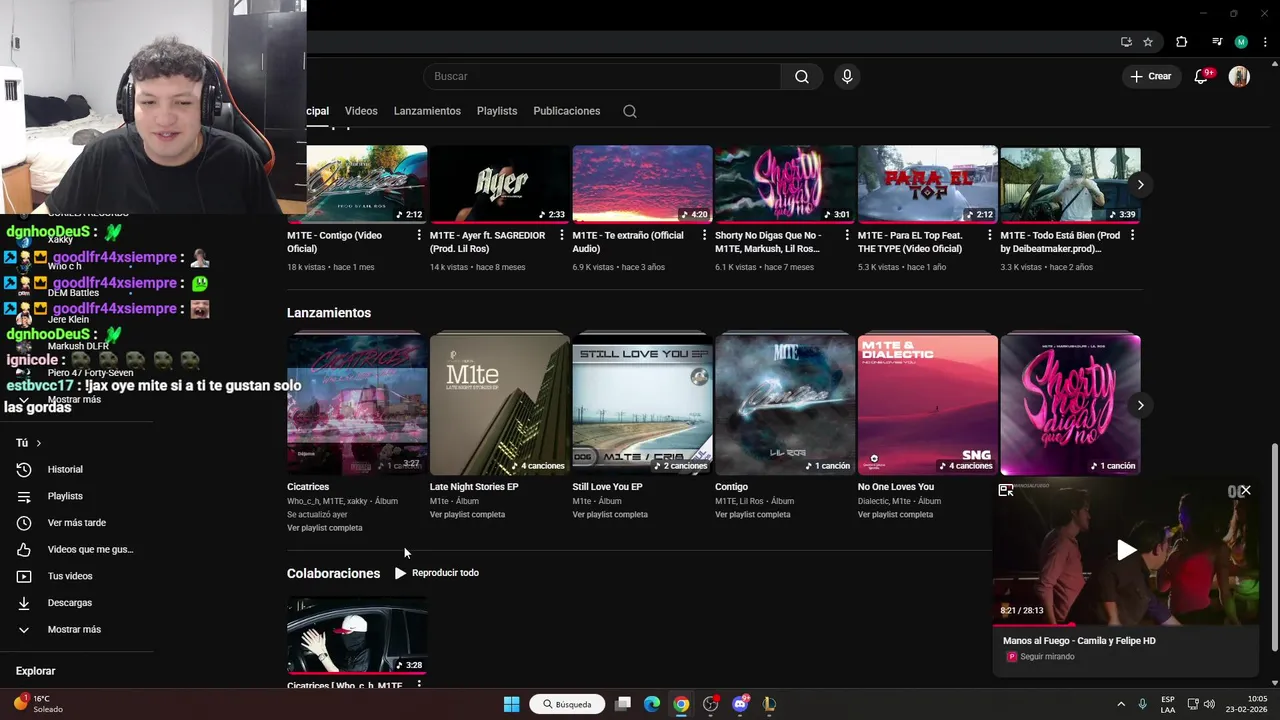Expand the miniplayer to full view

coord(1006,490)
